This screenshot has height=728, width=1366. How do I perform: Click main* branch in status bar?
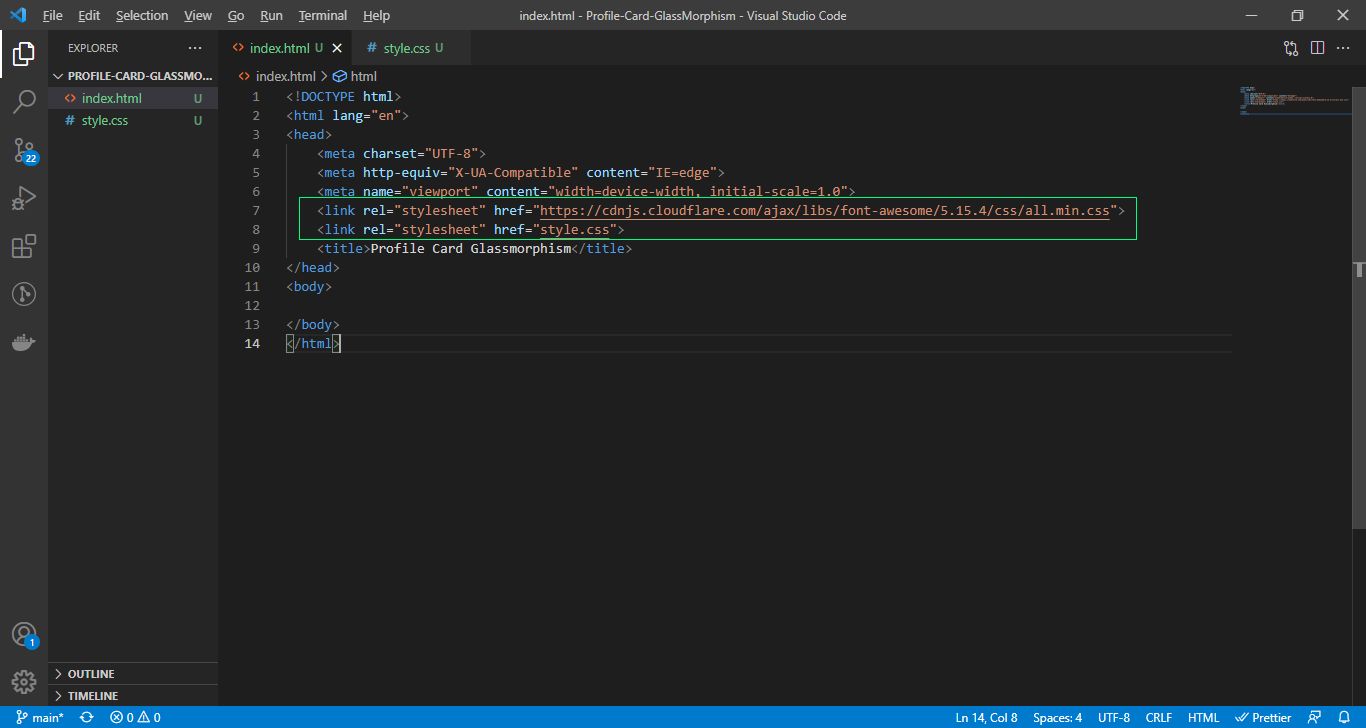(x=40, y=717)
